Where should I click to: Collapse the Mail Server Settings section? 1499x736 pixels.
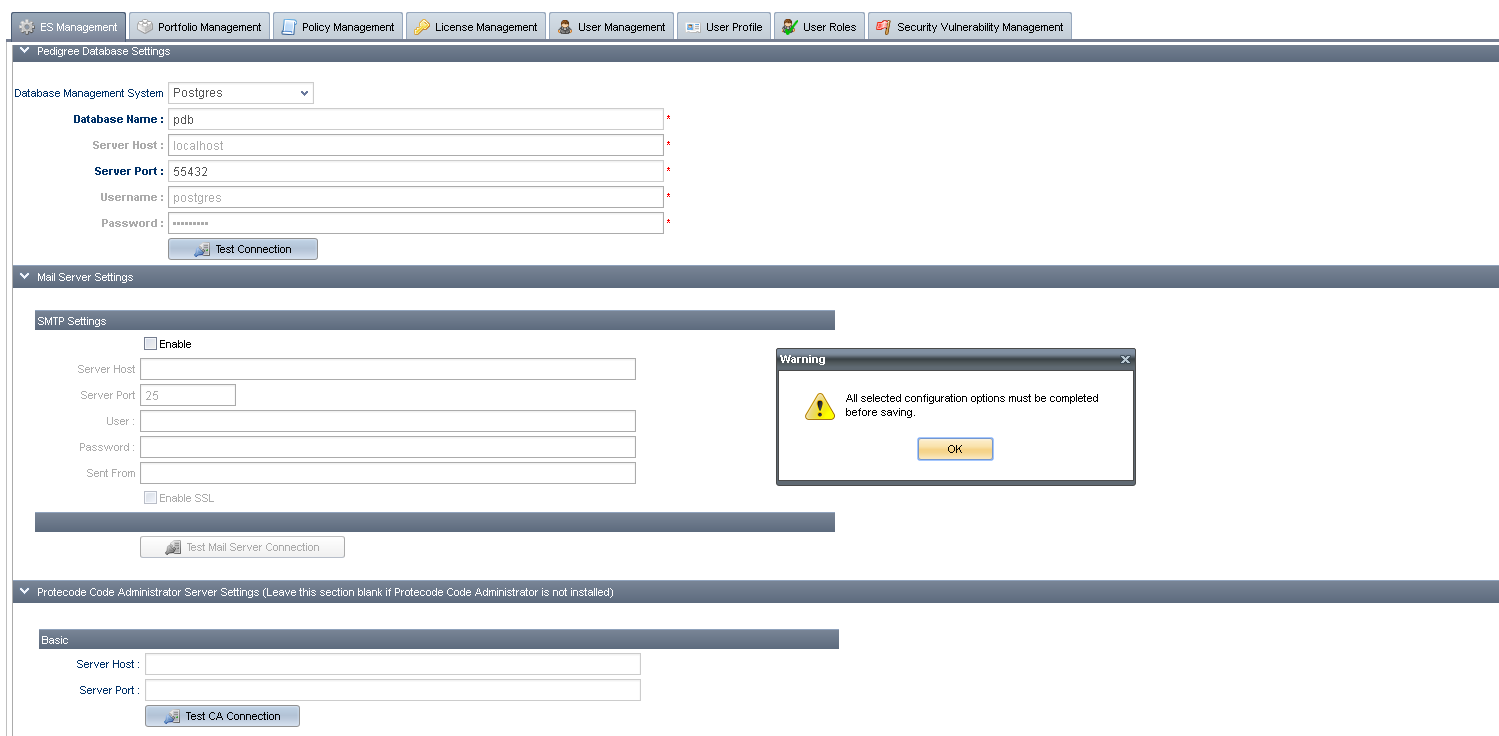coord(25,277)
